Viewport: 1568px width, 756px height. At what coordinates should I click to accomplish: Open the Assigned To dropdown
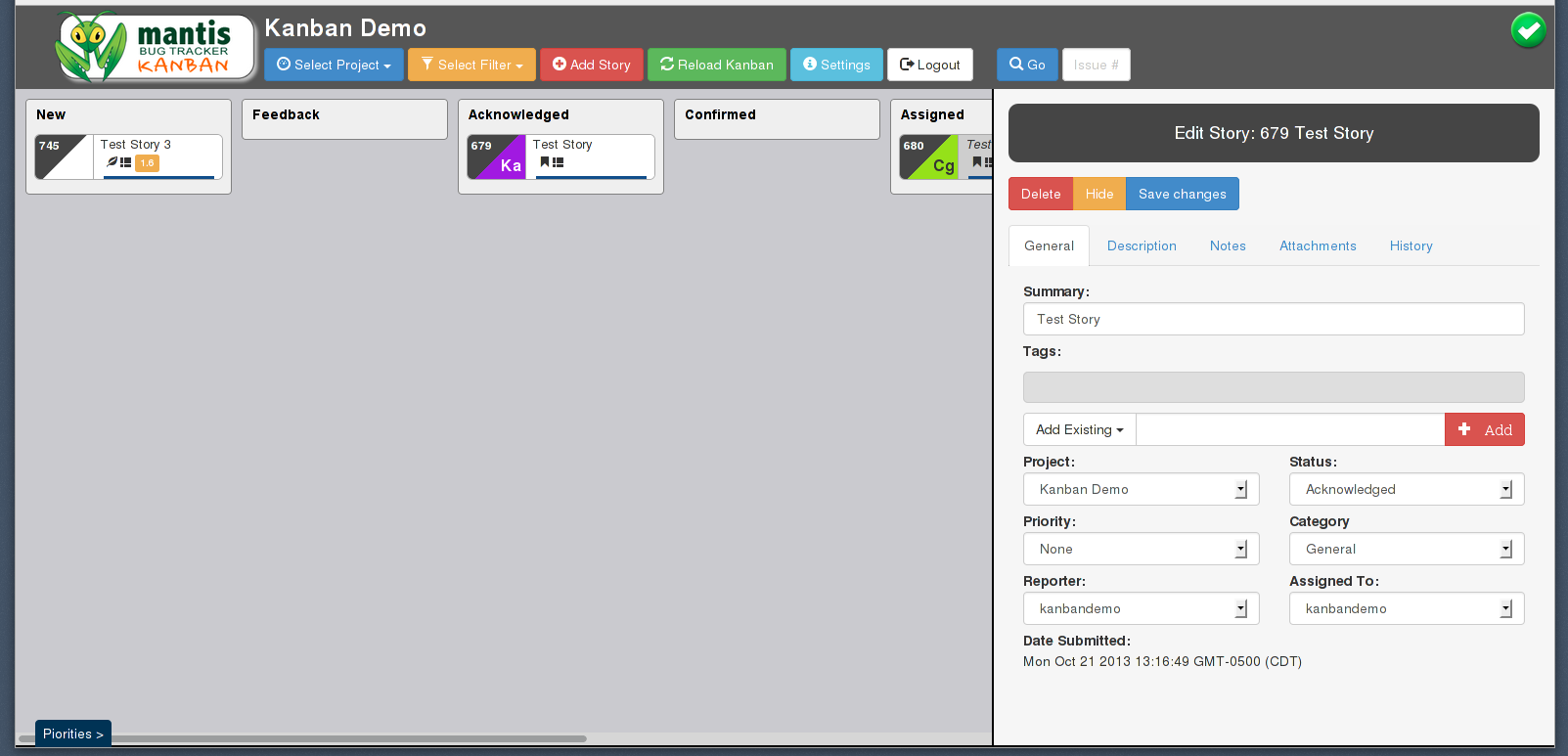(x=1407, y=608)
